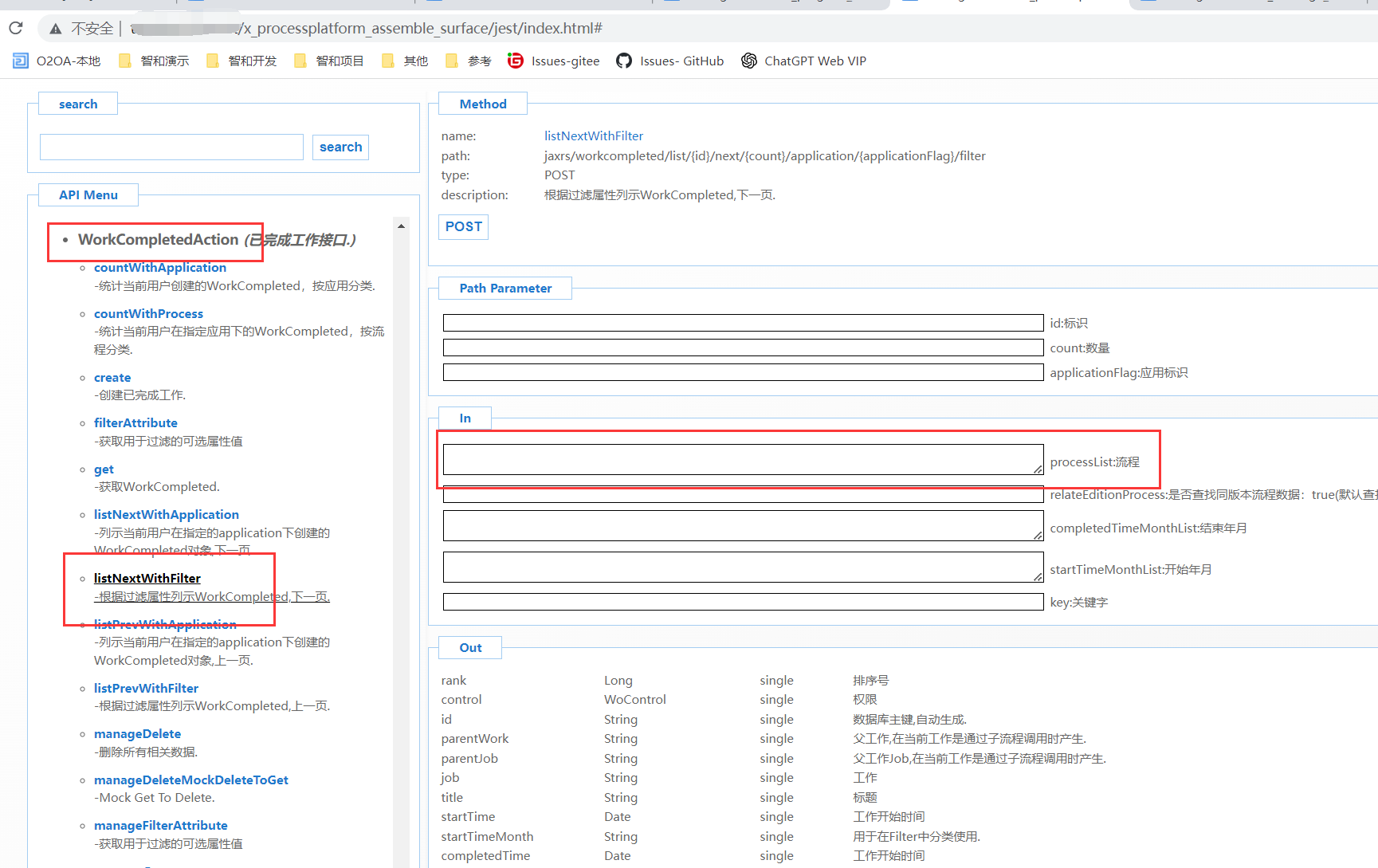
Task: Click the id path parameter field
Action: pos(743,323)
